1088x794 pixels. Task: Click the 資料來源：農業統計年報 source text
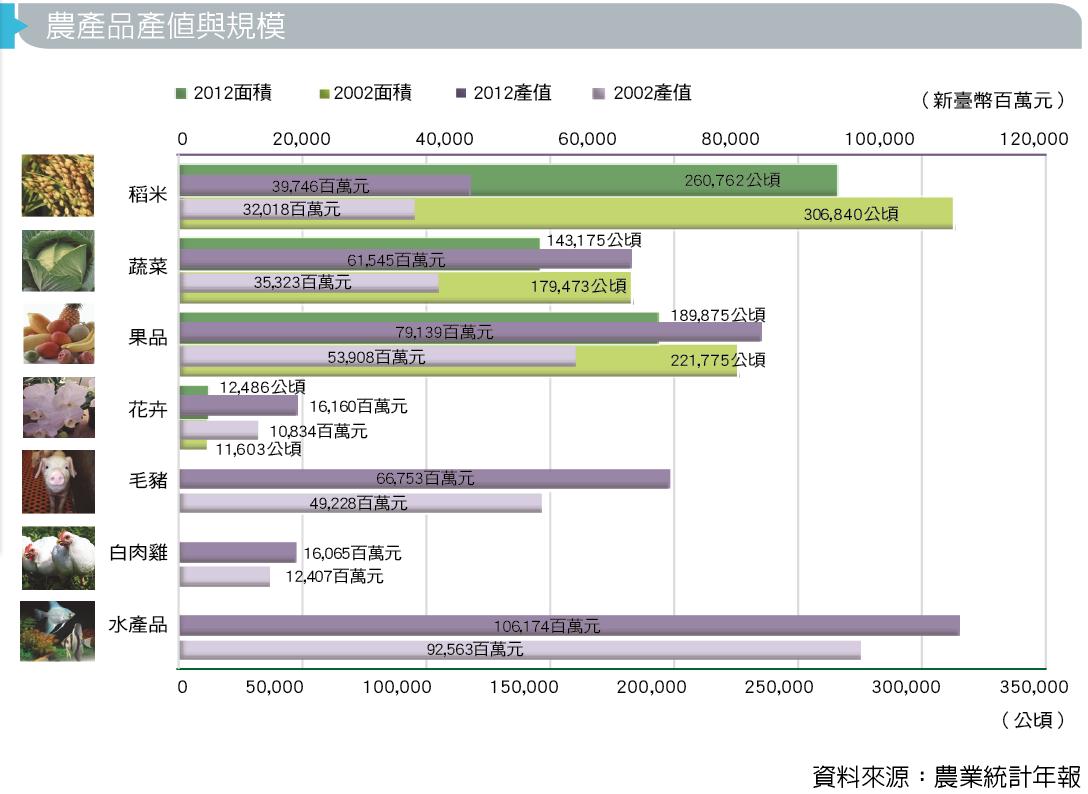946,776
